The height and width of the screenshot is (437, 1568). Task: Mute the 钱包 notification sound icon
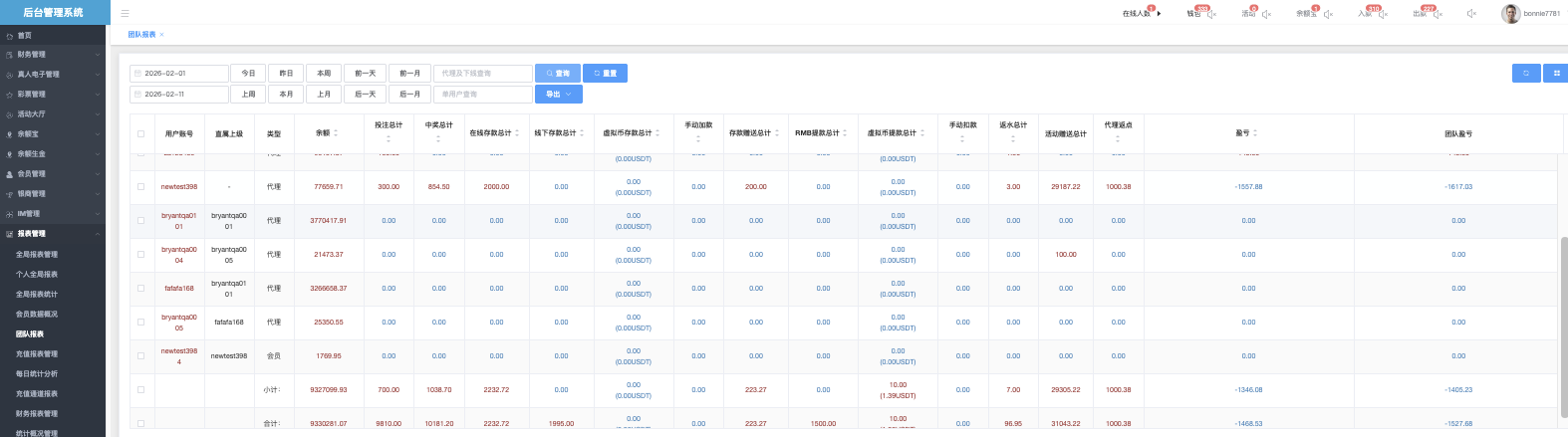tap(1211, 14)
